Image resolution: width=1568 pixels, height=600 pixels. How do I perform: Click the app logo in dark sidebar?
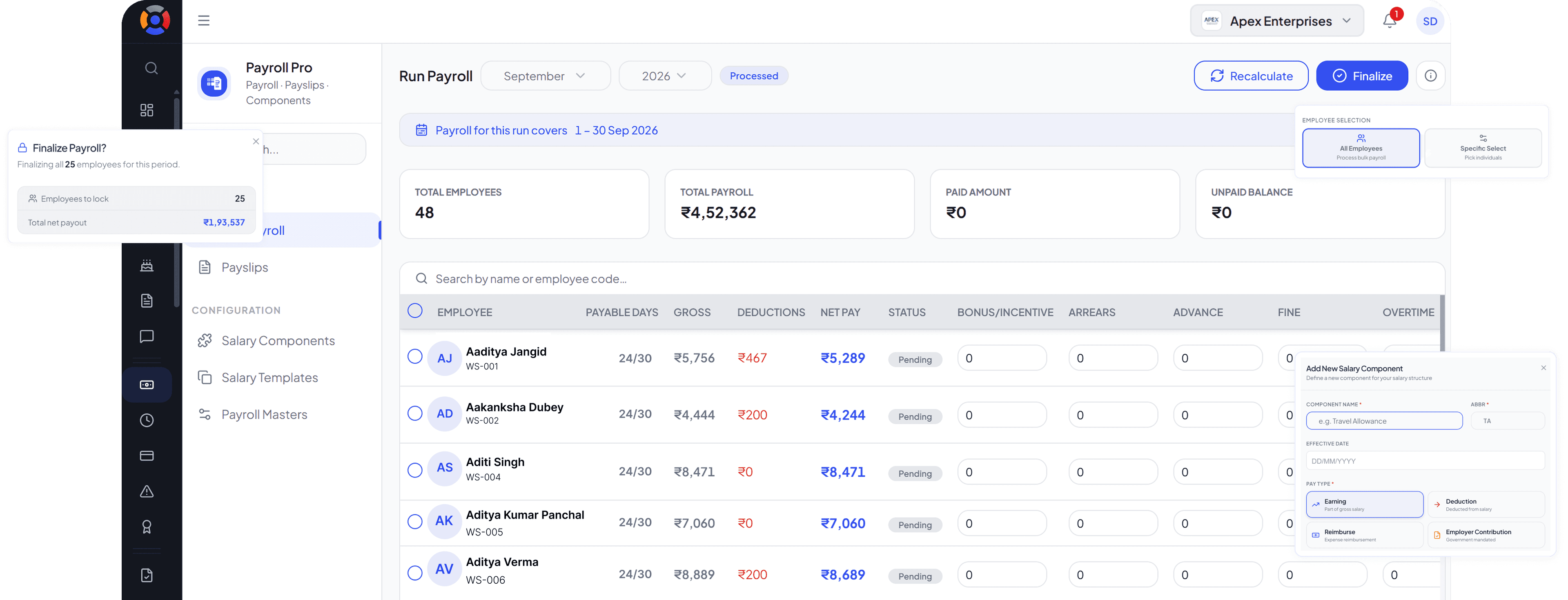pyautogui.click(x=155, y=20)
